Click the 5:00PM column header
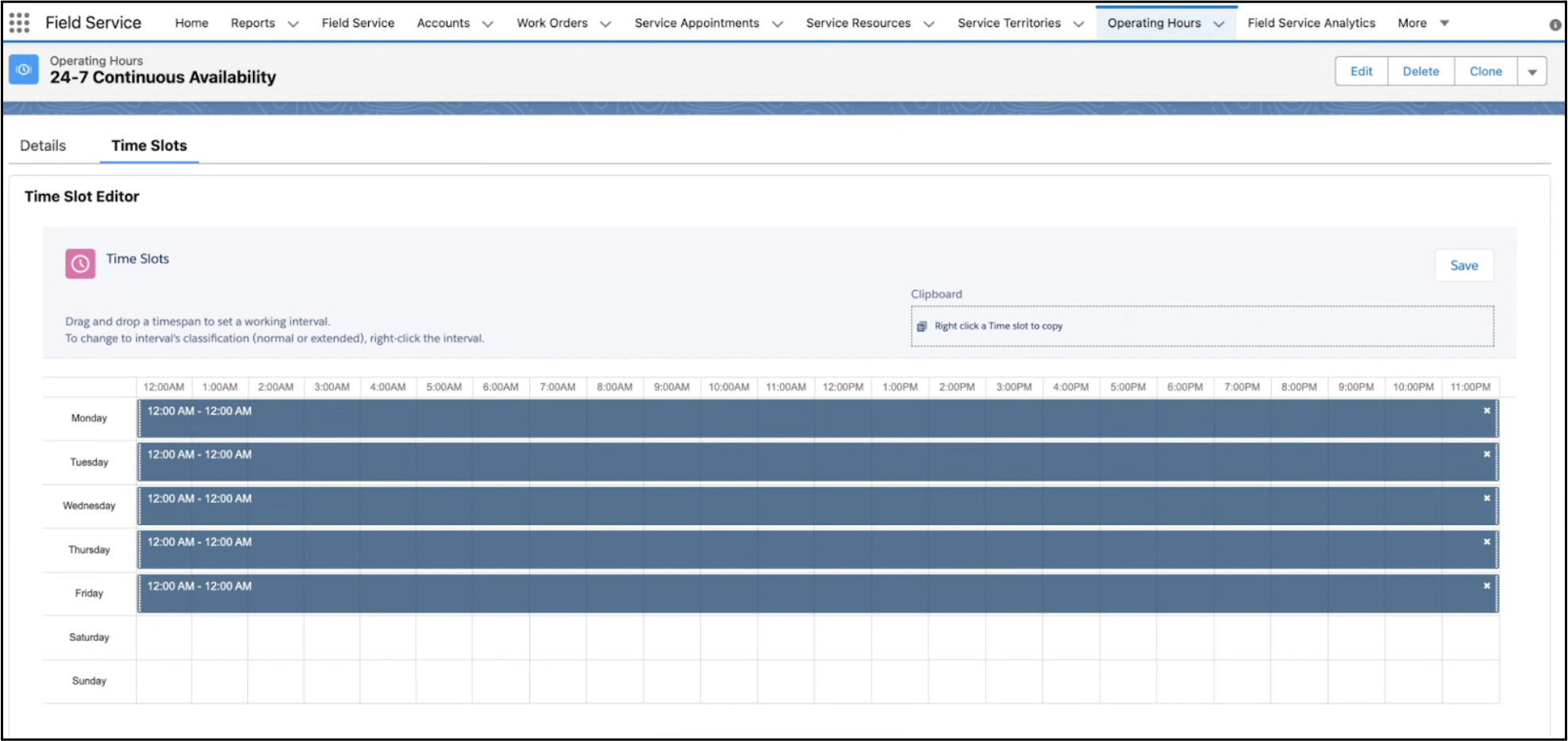This screenshot has height=741, width=1568. click(x=1128, y=387)
